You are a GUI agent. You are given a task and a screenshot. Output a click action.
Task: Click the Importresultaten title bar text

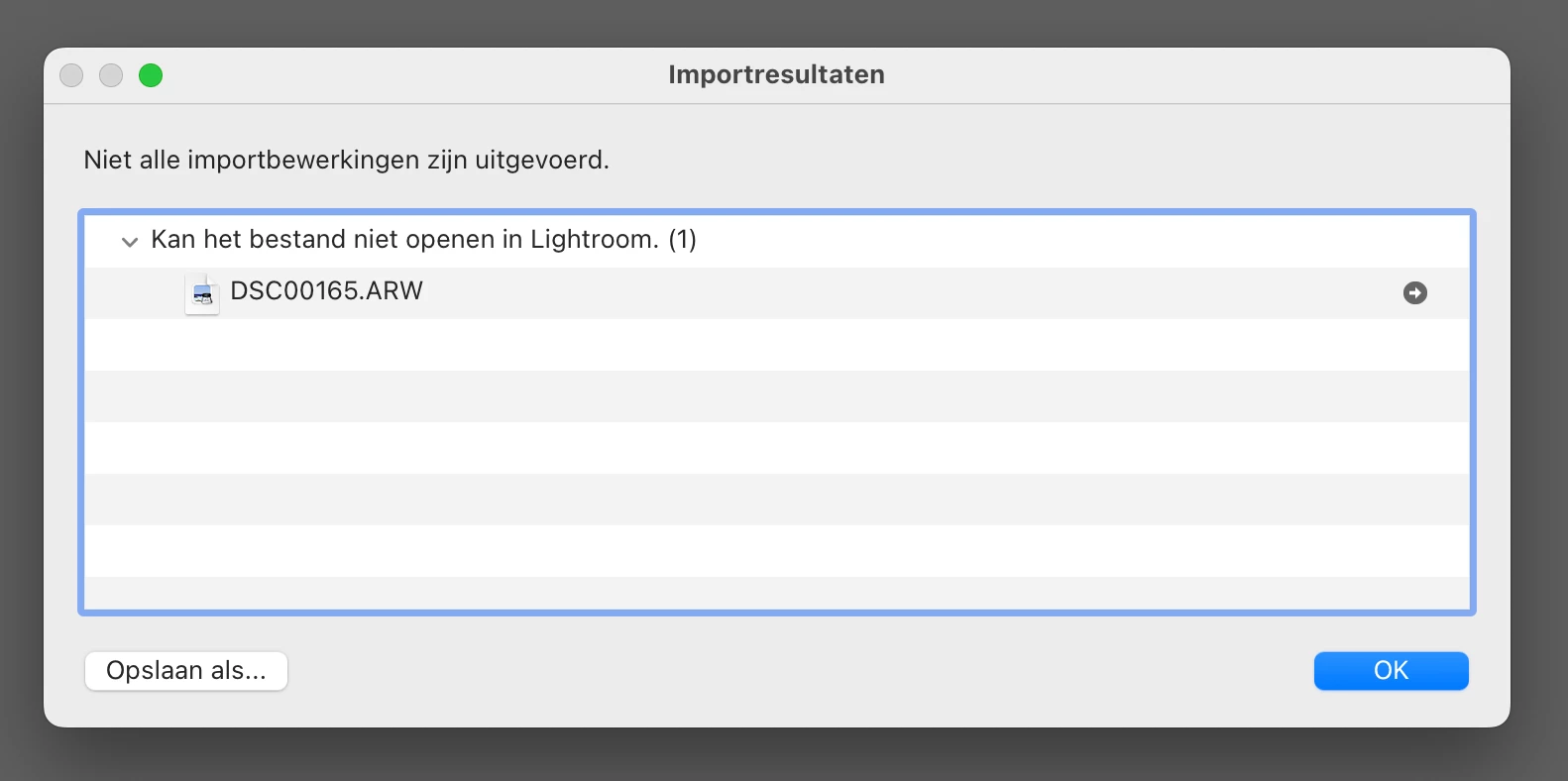click(776, 74)
